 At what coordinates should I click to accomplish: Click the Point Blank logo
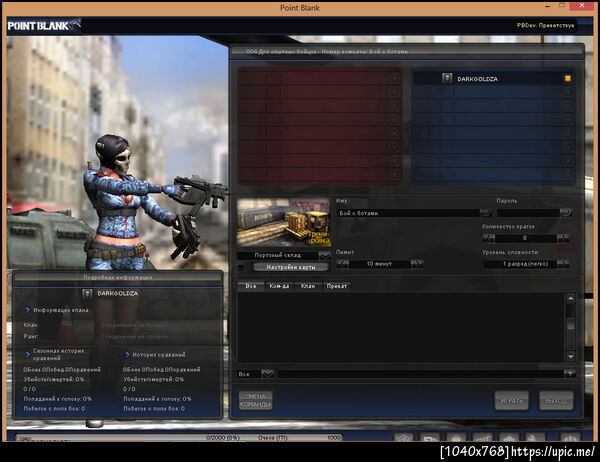[x=44, y=25]
